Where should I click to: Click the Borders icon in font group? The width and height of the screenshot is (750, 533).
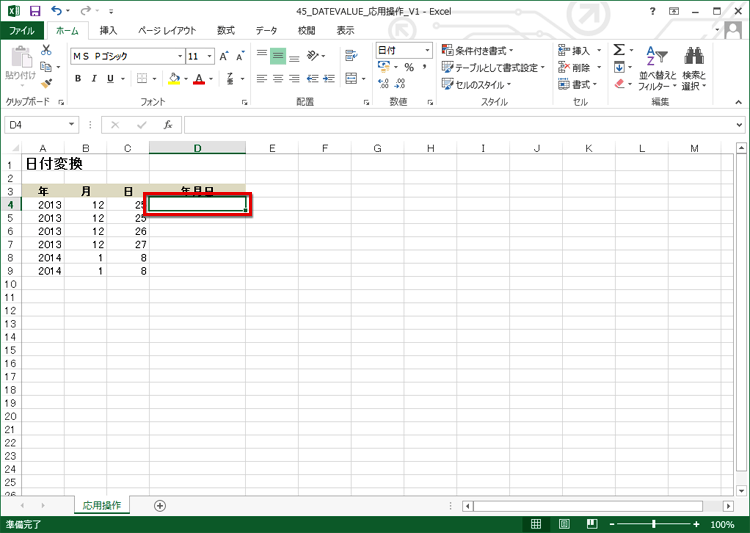(x=142, y=78)
